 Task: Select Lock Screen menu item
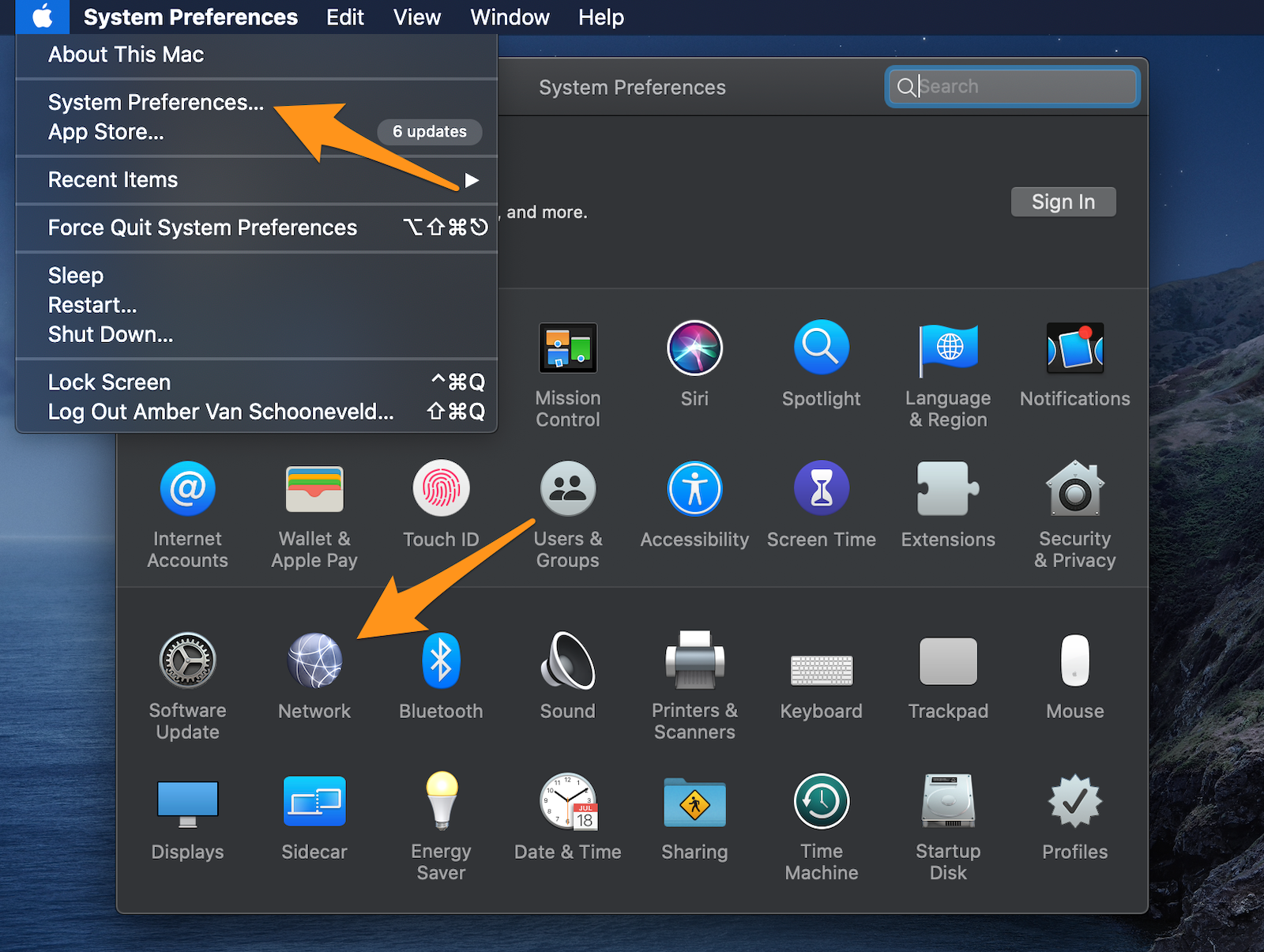[x=257, y=382]
